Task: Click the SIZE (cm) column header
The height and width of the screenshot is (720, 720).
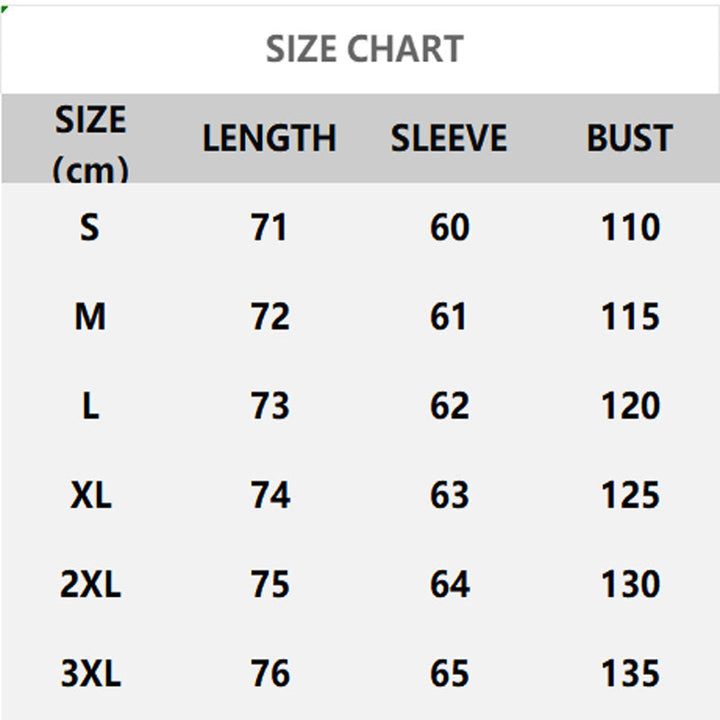Action: click(x=90, y=142)
